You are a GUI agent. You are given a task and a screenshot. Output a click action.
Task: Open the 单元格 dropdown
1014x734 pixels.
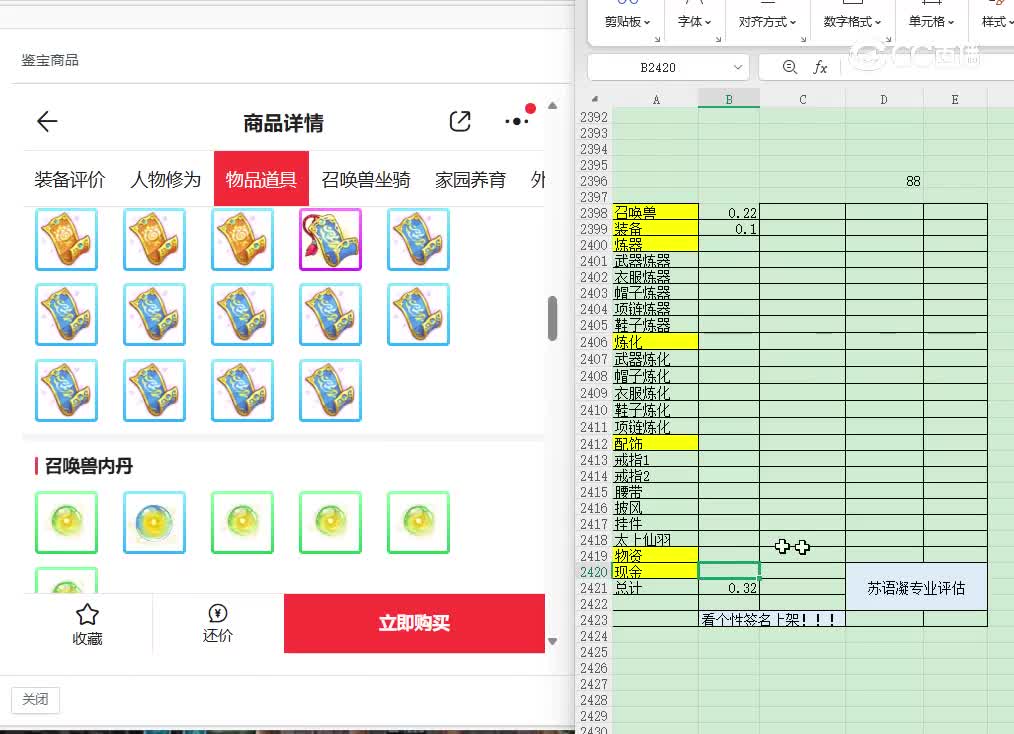931,22
